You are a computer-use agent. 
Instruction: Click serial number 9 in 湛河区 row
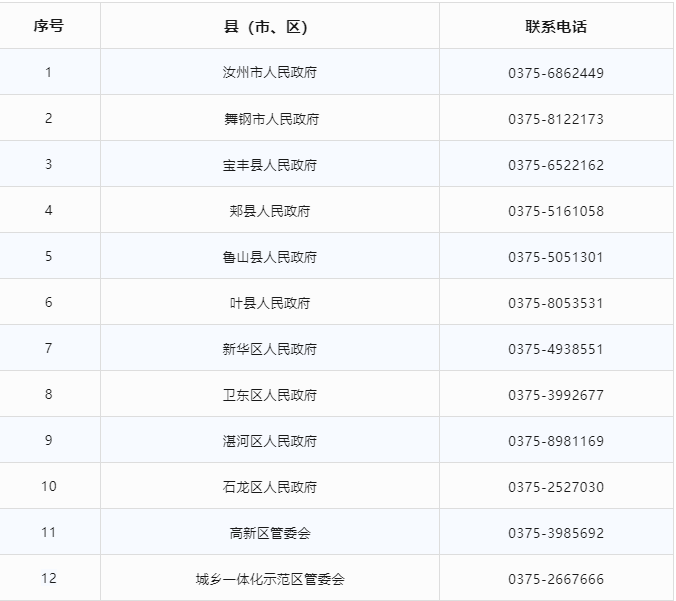[49, 441]
